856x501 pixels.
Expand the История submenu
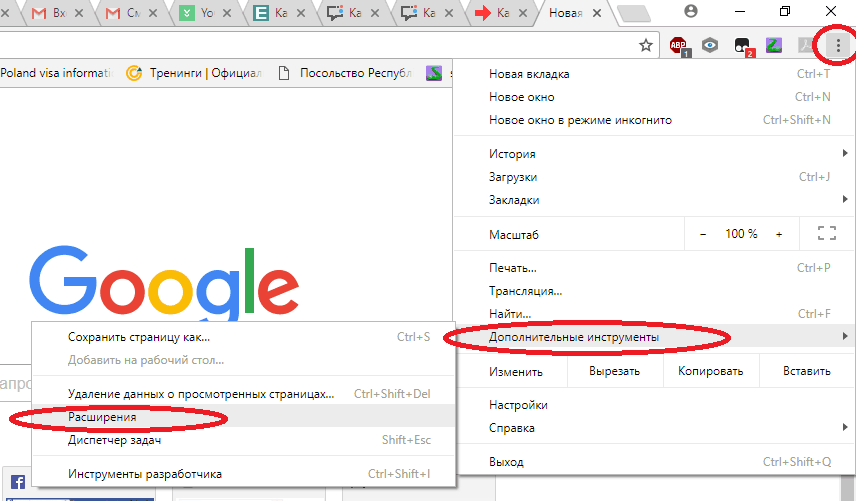pos(660,154)
